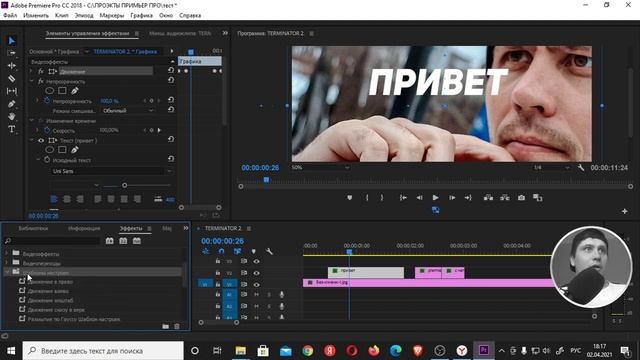The width and height of the screenshot is (640, 360).
Task: Create ellipse mask under Непрозрачность
Action: [x=50, y=91]
